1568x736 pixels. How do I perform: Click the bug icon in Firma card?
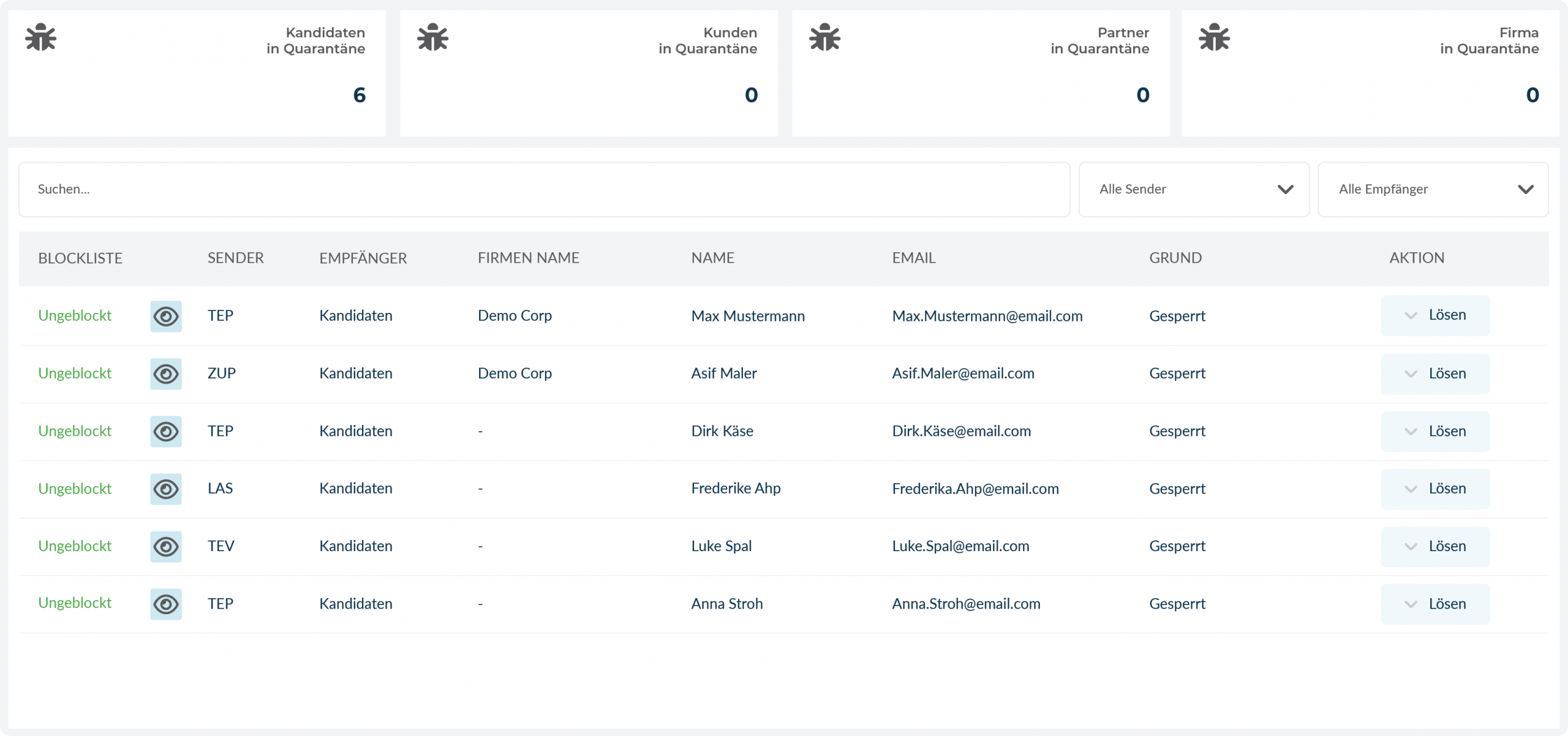[x=1215, y=37]
